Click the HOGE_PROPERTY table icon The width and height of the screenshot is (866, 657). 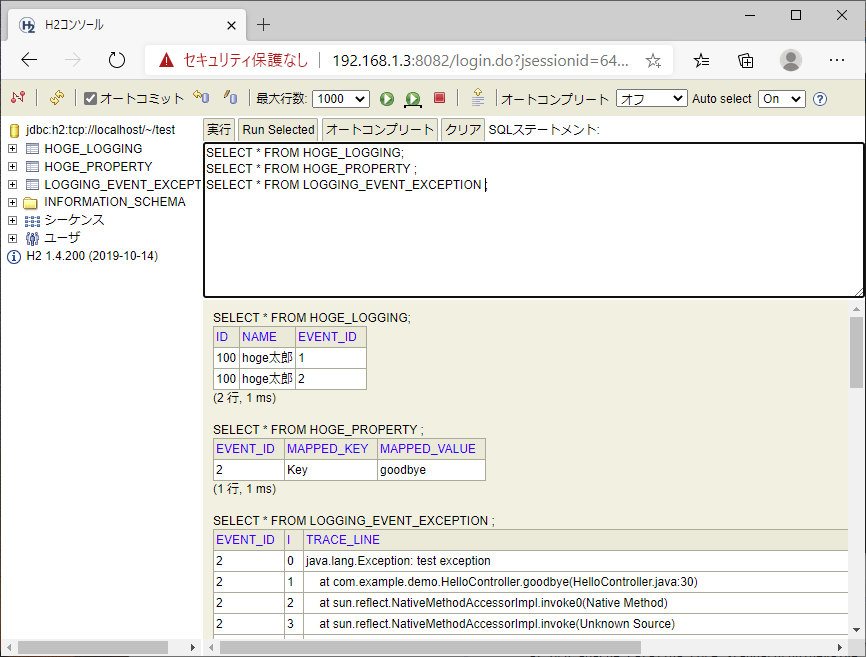click(x=33, y=167)
